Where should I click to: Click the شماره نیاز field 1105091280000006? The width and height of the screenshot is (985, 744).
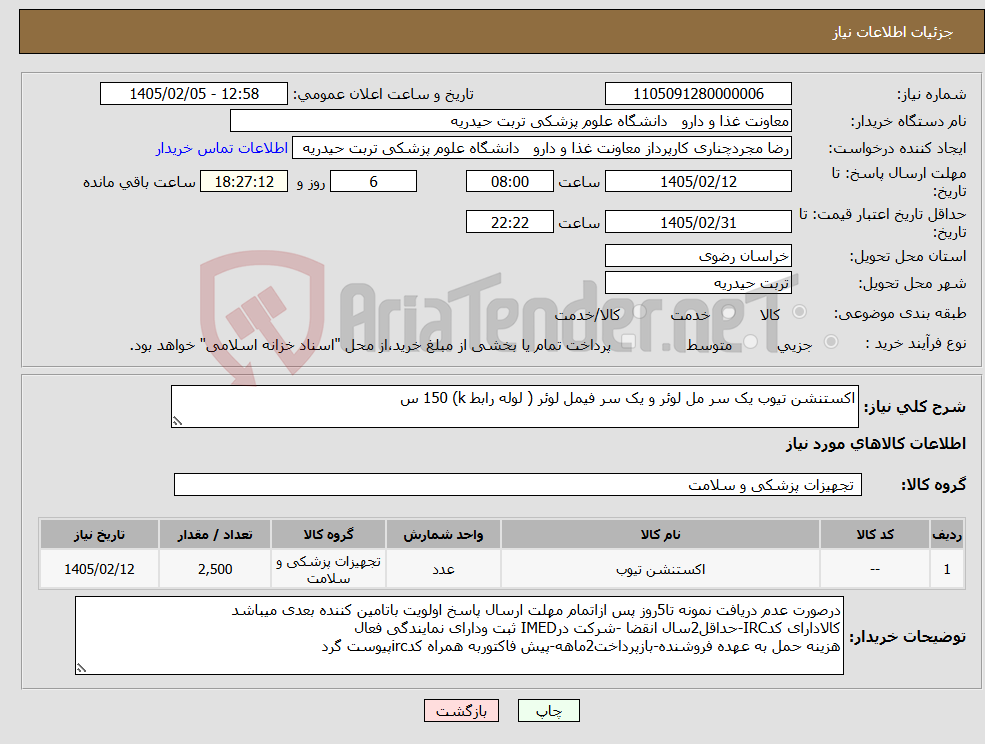pyautogui.click(x=698, y=94)
